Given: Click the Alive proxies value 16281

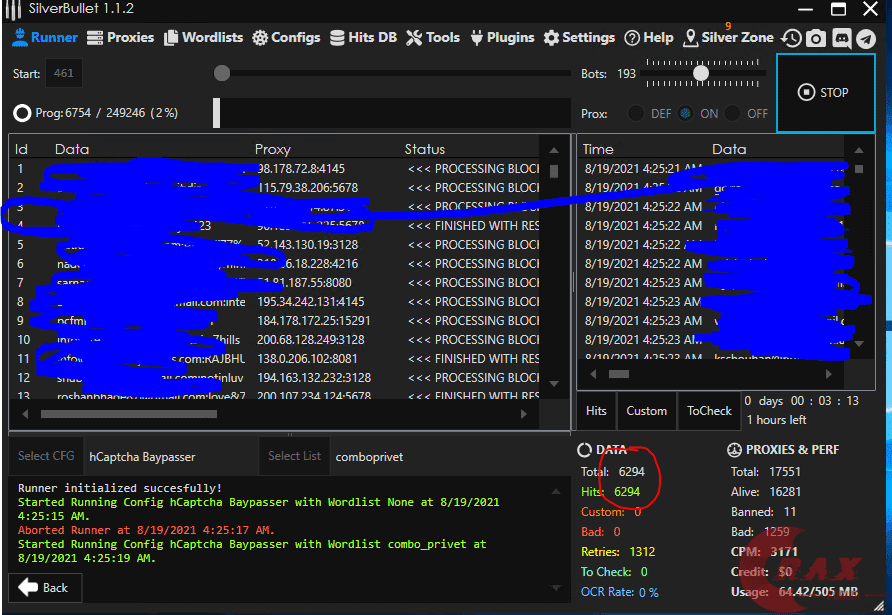Looking at the screenshot, I should [x=785, y=492].
